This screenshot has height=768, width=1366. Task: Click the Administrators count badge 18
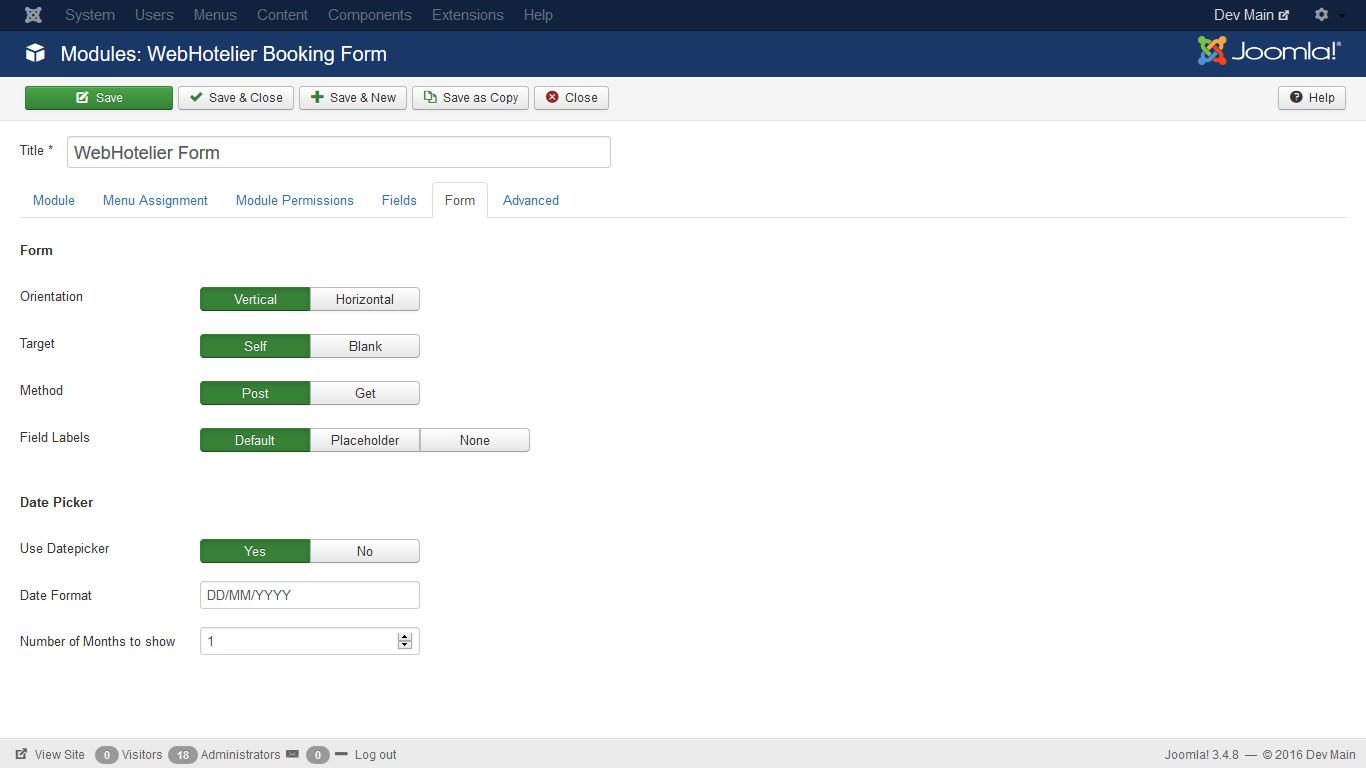pyautogui.click(x=182, y=755)
